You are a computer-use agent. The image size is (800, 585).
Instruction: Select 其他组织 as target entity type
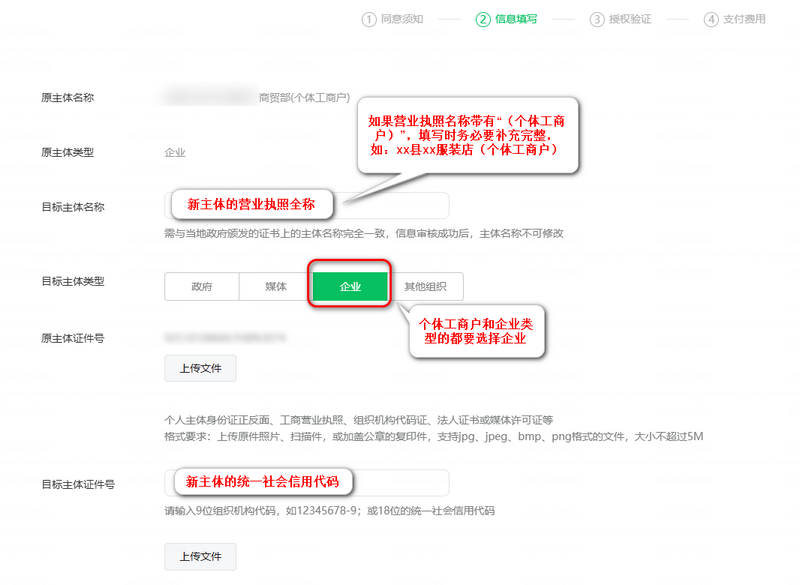click(425, 286)
